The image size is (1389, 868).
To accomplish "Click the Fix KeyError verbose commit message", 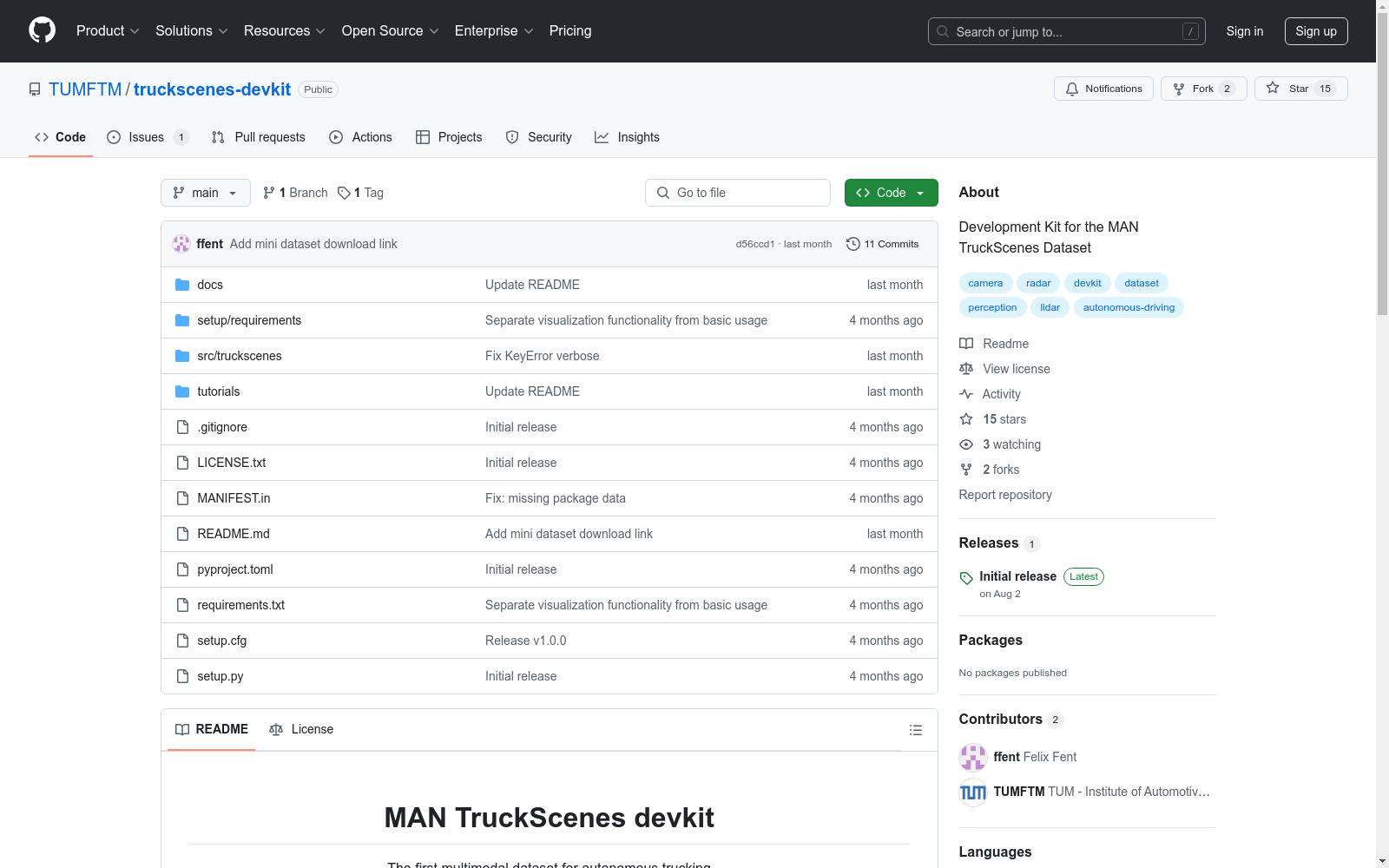I will pyautogui.click(x=543, y=356).
